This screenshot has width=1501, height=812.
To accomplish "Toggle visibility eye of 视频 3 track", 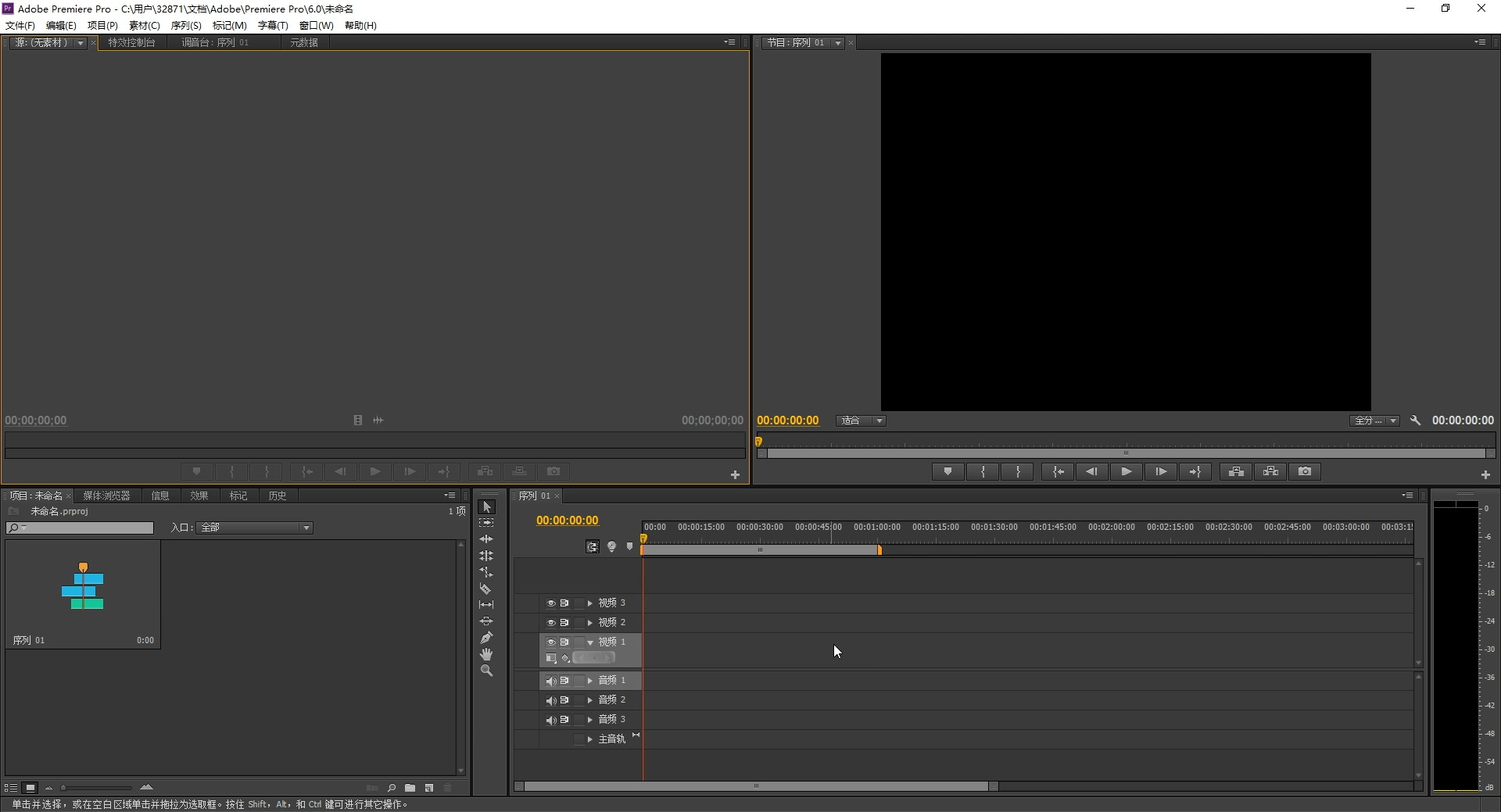I will [x=550, y=603].
